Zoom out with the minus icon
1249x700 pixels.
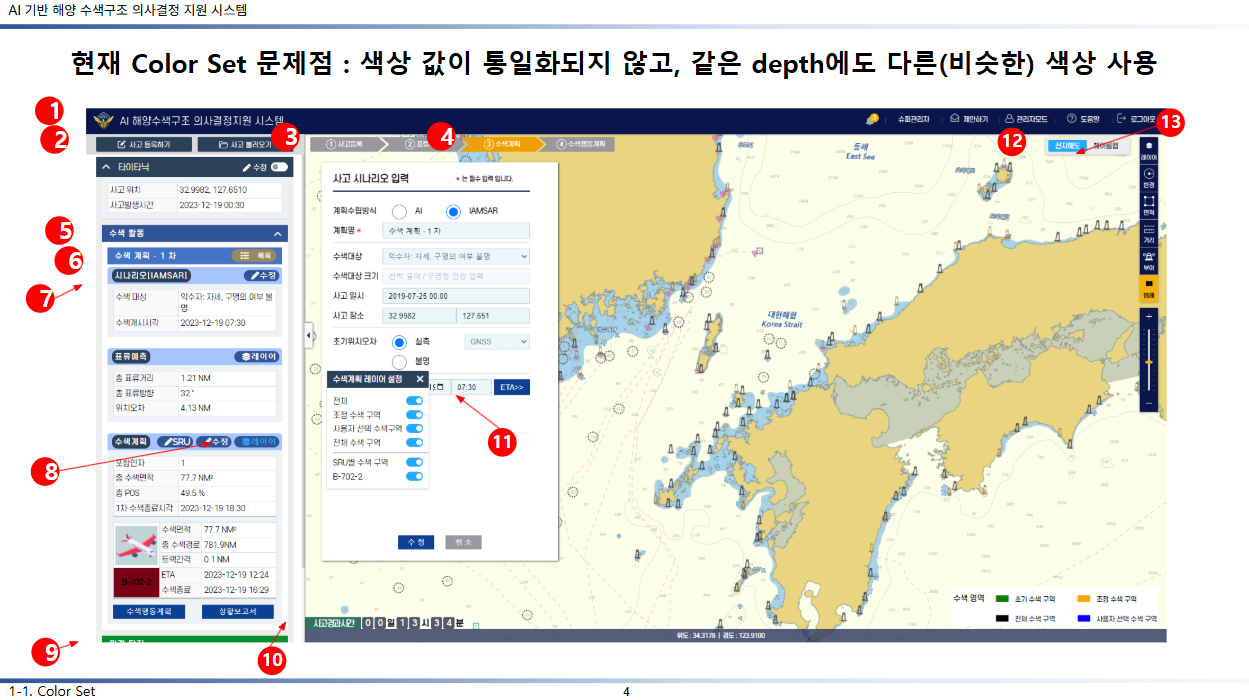pos(1149,403)
